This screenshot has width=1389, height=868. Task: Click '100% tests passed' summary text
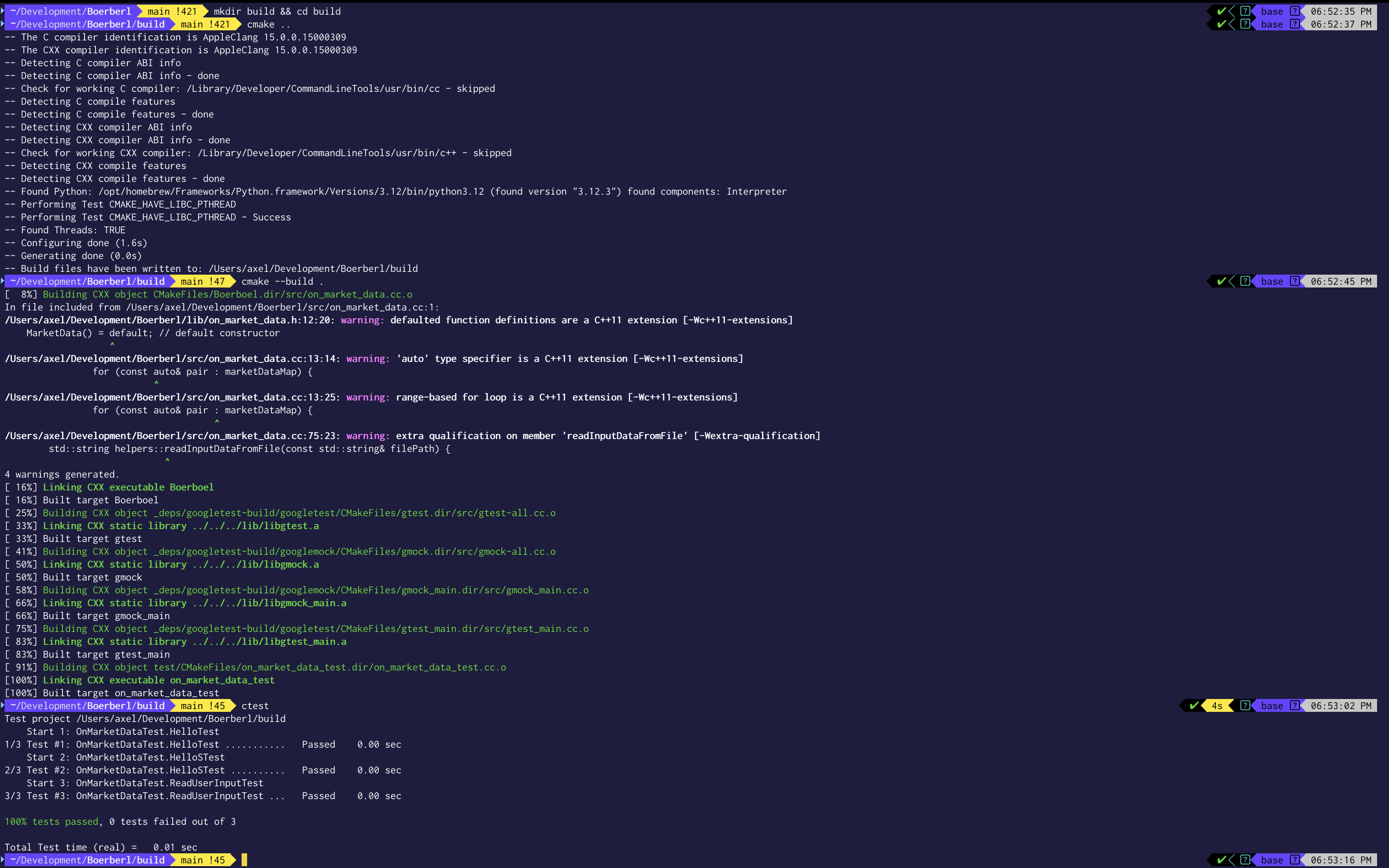coord(51,822)
